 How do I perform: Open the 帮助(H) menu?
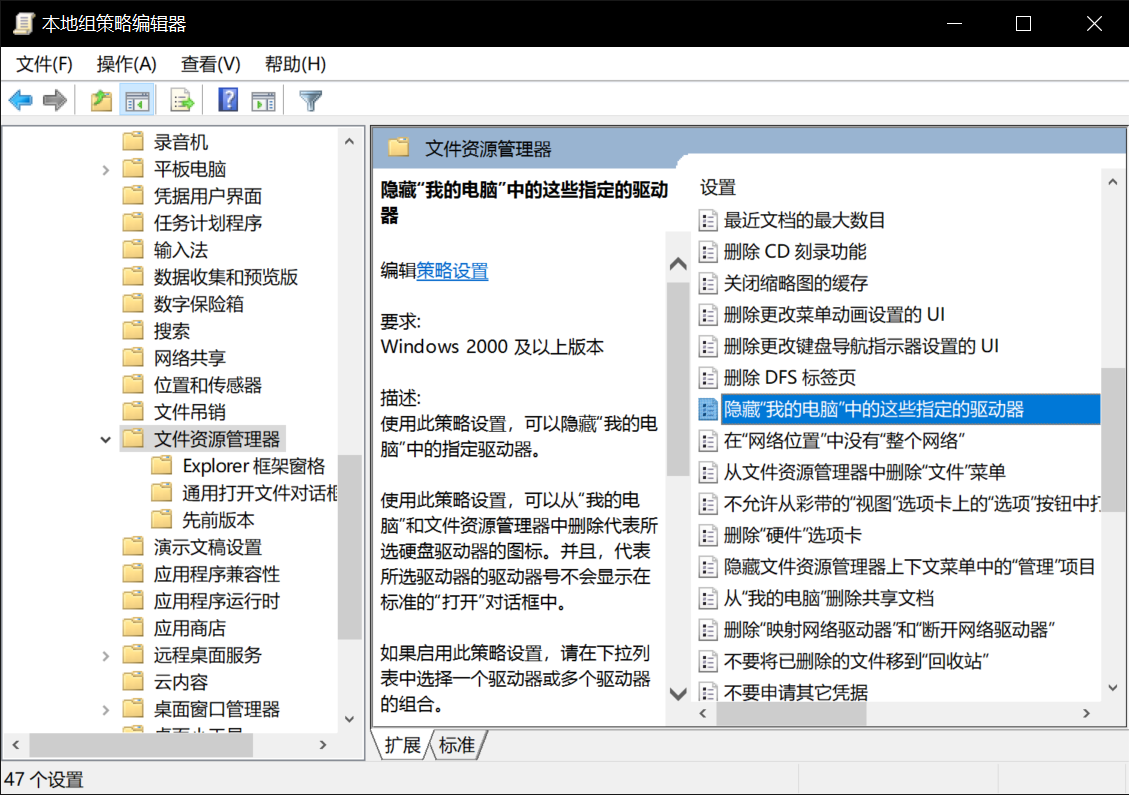(x=295, y=65)
